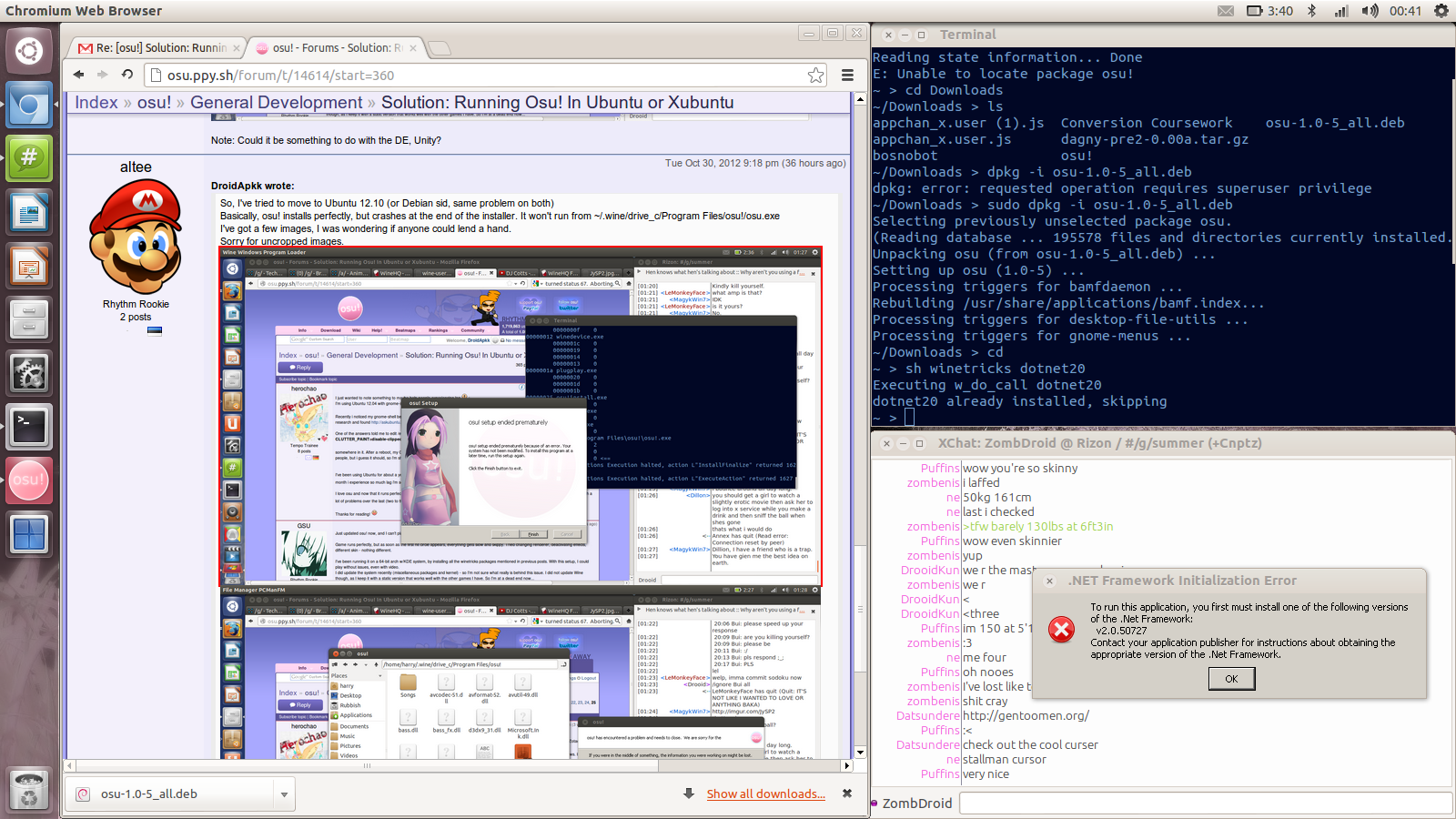Image resolution: width=1456 pixels, height=819 pixels.
Task: Reload the osu forum page
Action: [x=126, y=75]
